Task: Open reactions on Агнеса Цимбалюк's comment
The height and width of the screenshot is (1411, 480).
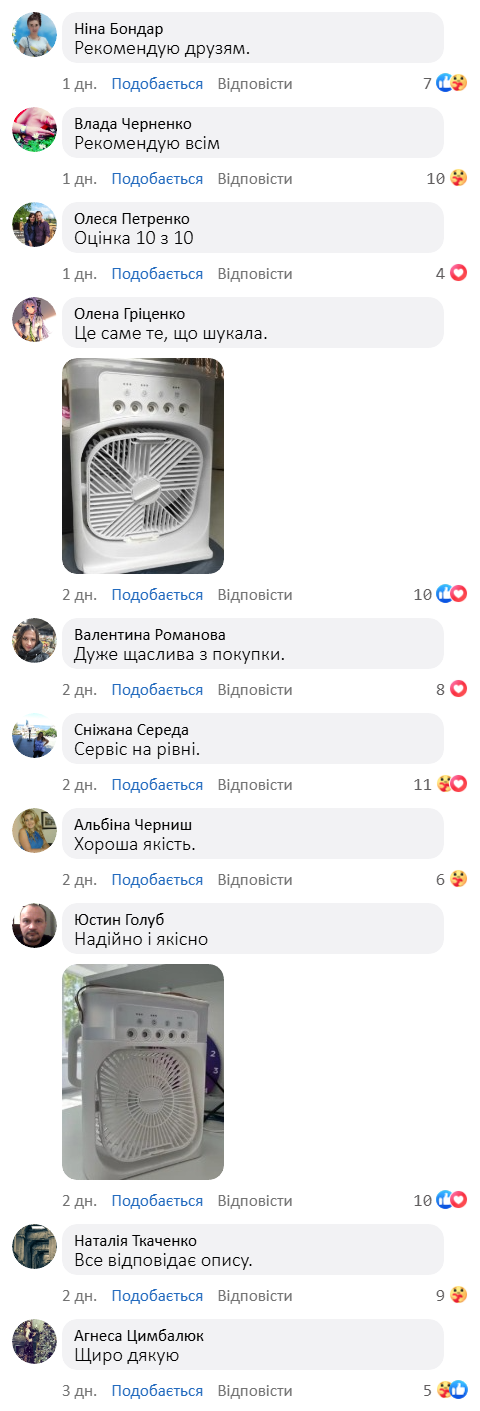Action: (452, 1390)
